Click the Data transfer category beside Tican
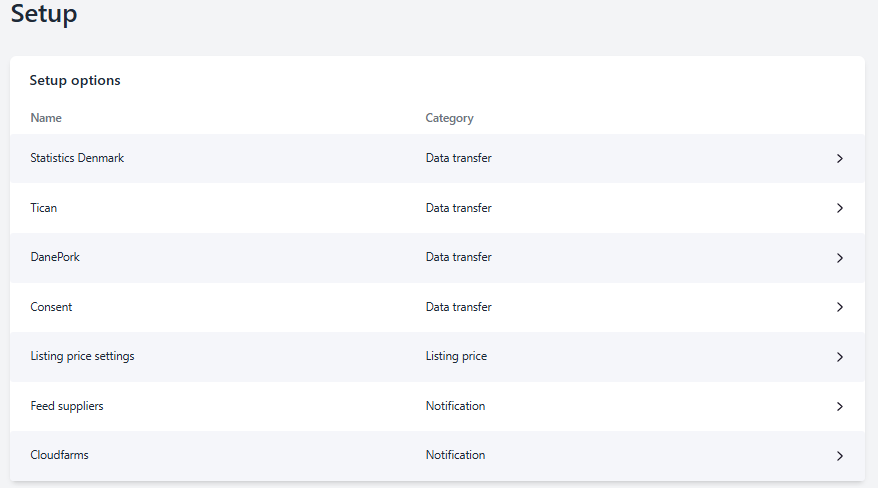The image size is (878, 488). point(458,208)
